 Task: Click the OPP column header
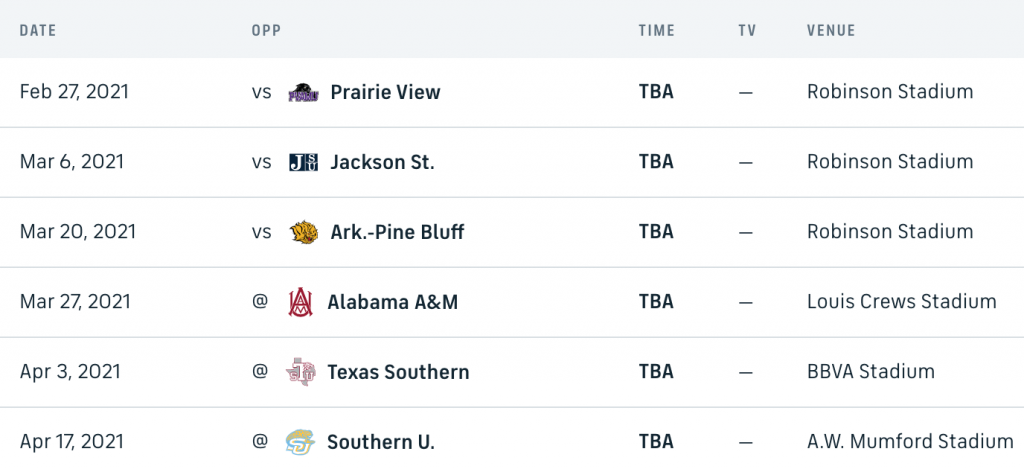coord(266,31)
